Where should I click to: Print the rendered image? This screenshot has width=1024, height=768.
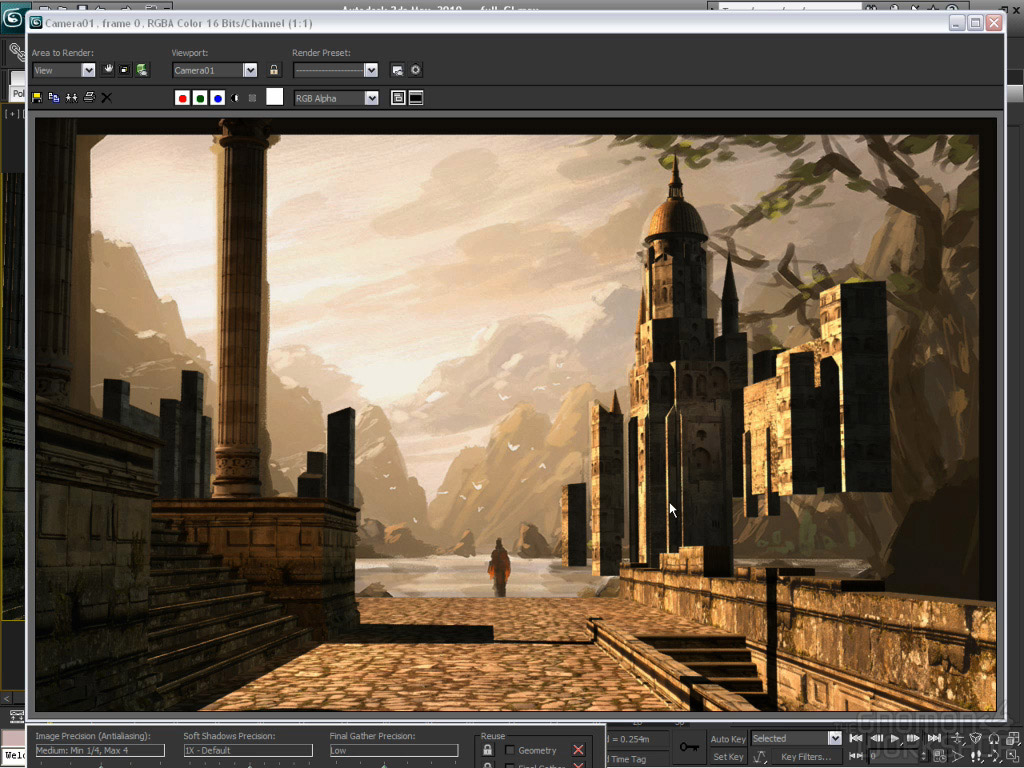[89, 98]
